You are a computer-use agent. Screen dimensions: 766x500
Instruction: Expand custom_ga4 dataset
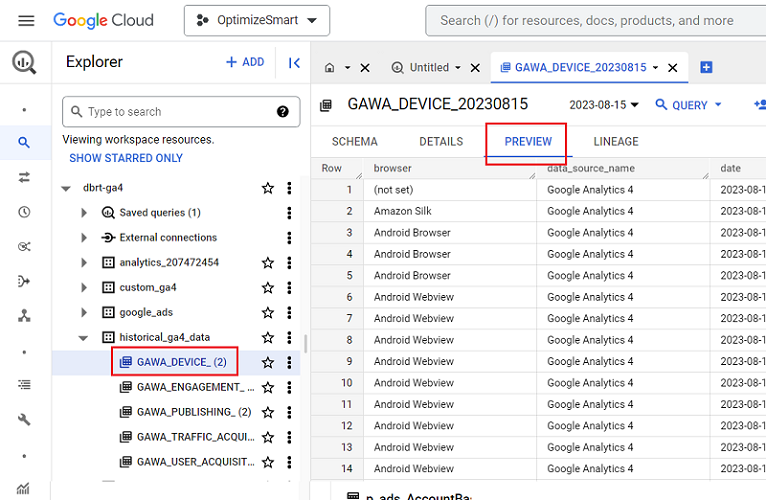tap(84, 287)
